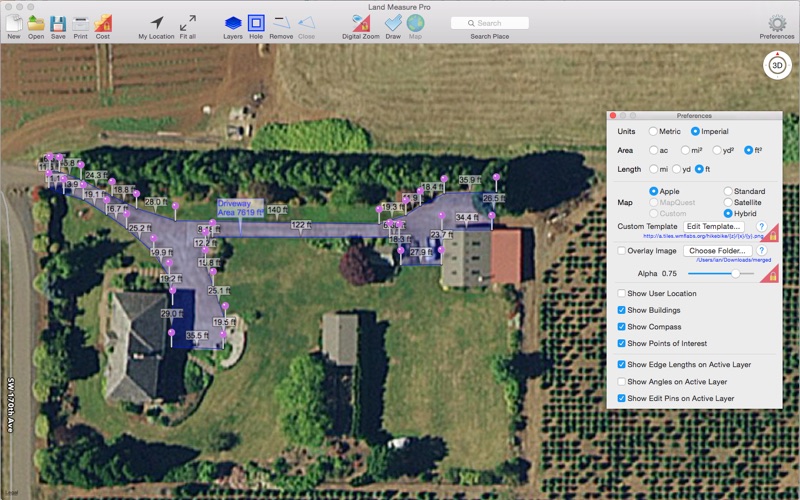The height and width of the screenshot is (500, 800).
Task: Click the 122 ft edge length label
Action: [x=301, y=225]
